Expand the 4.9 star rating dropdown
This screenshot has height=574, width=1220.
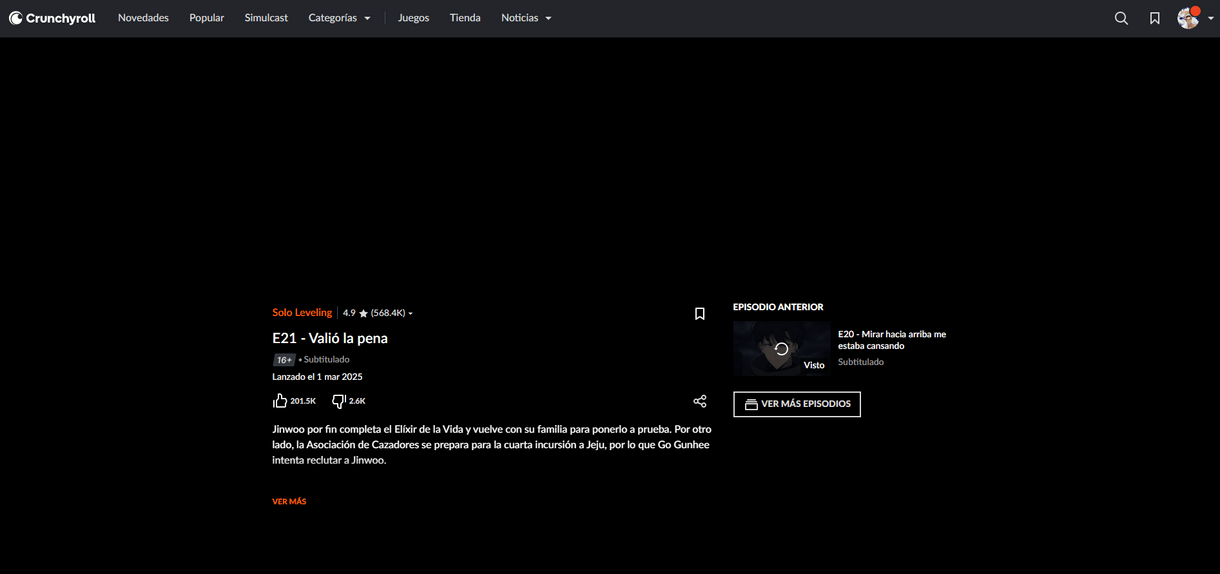[378, 313]
